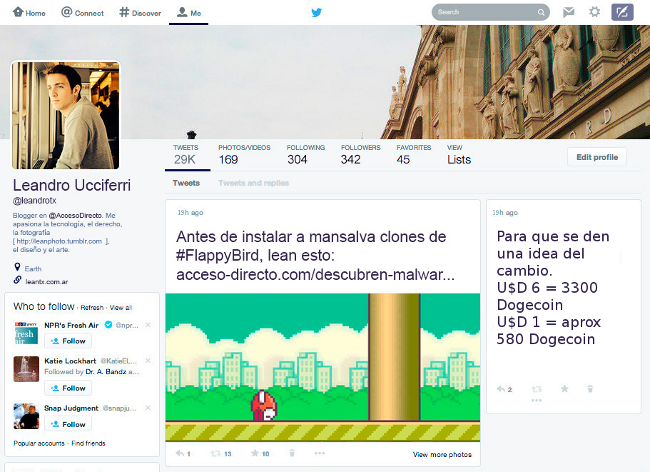Image resolution: width=650 pixels, height=472 pixels.
Task: Open the Flappy Bird tweet image
Action: (323, 368)
